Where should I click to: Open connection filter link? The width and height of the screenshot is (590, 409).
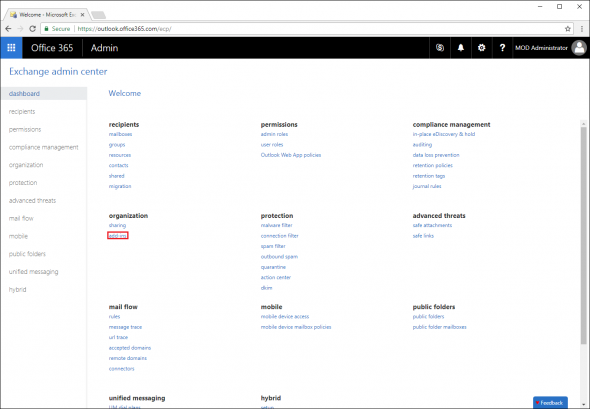point(280,236)
